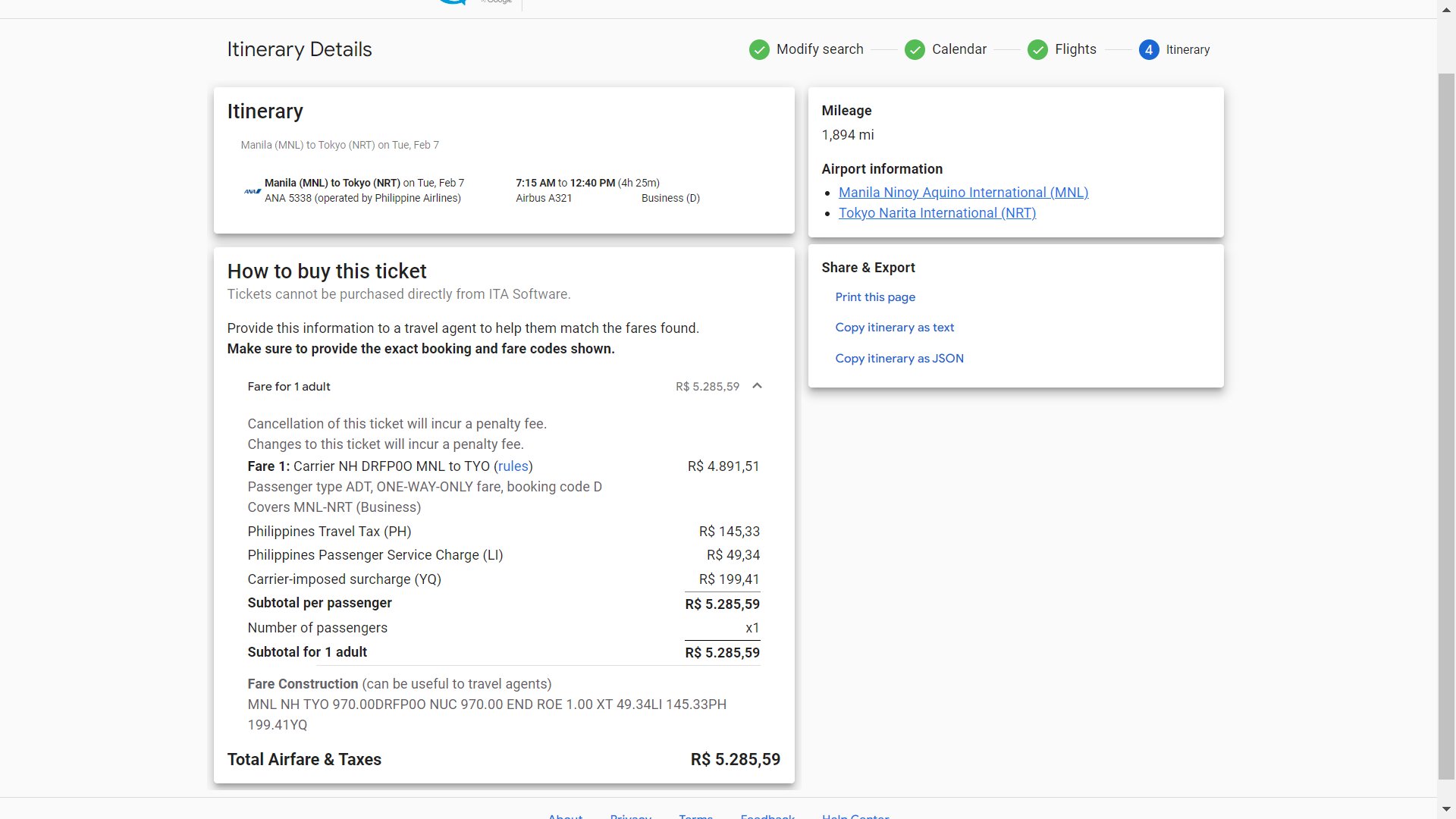Click the Subtotal for 1 adult amount
Screen dimensions: 1456x819
pos(722,653)
